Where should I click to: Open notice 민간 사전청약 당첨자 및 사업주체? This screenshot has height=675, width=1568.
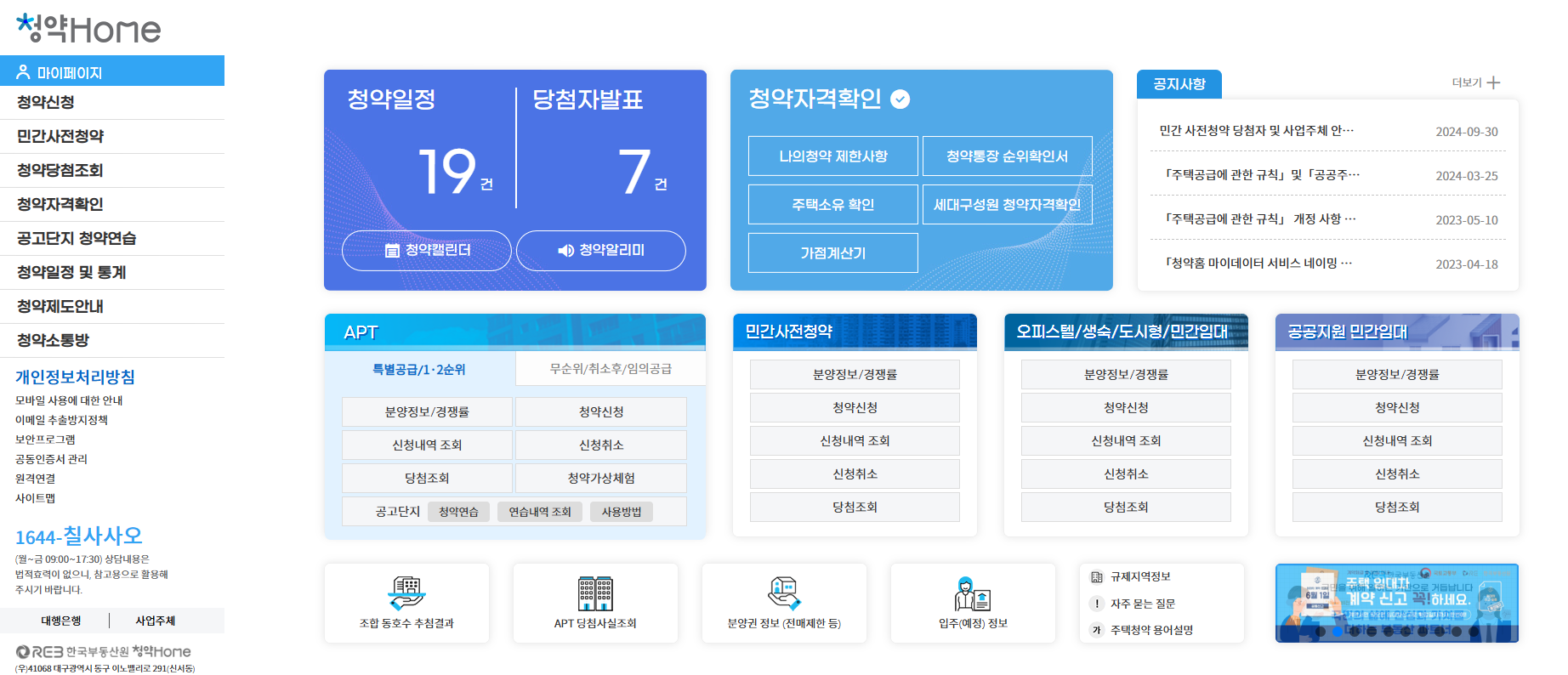click(x=1257, y=131)
